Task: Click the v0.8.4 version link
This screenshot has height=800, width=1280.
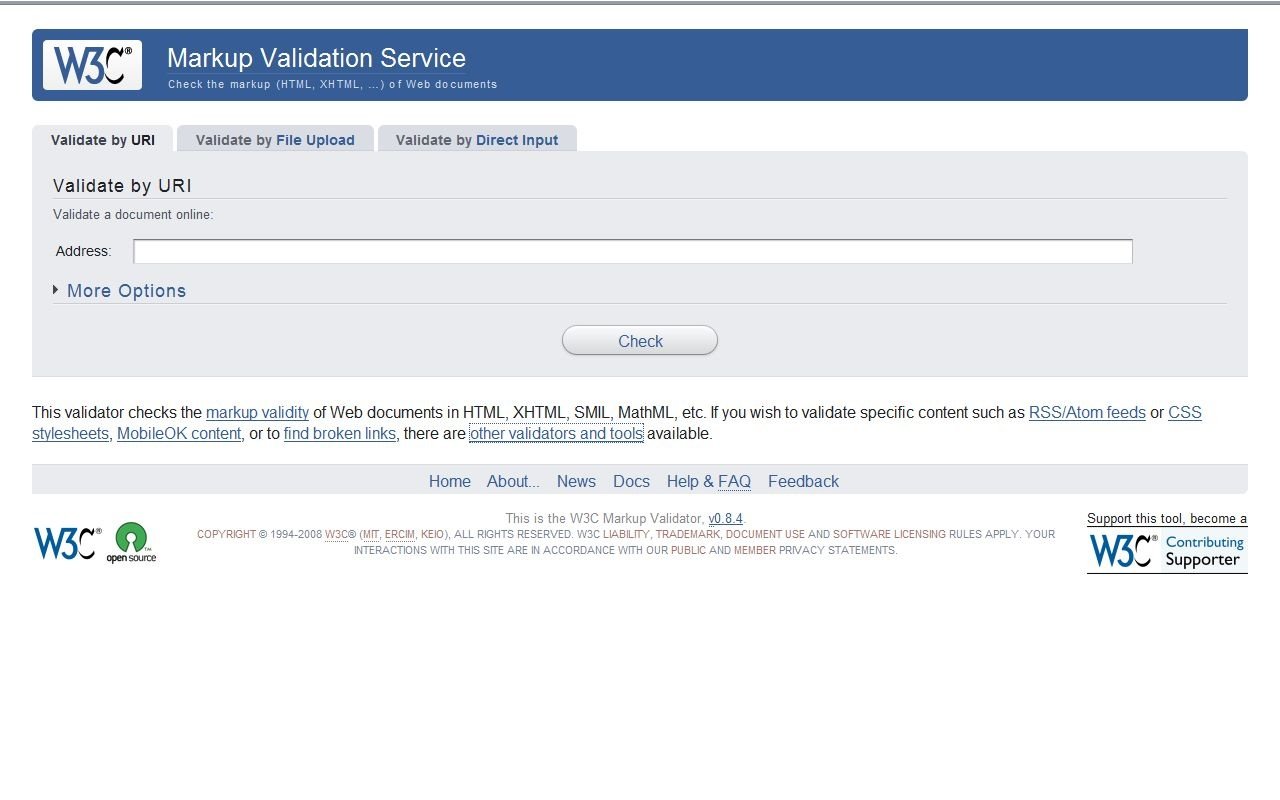Action: tap(725, 518)
